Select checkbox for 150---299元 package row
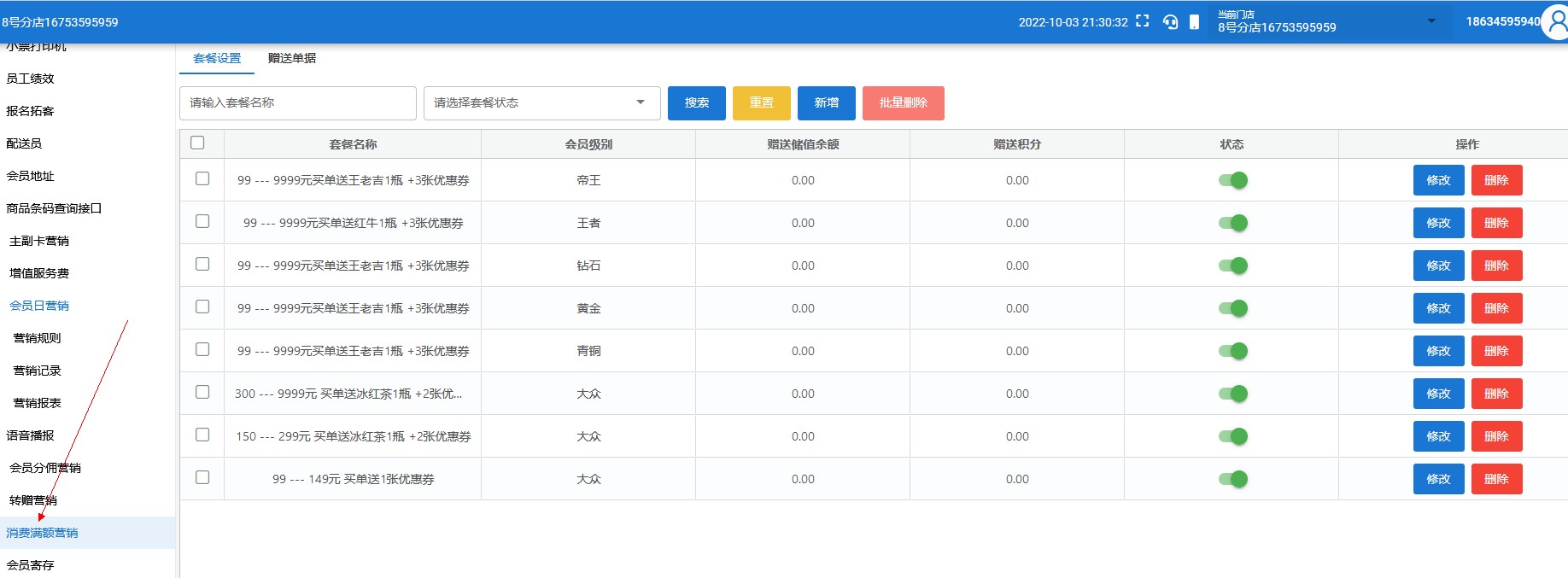 click(x=202, y=435)
